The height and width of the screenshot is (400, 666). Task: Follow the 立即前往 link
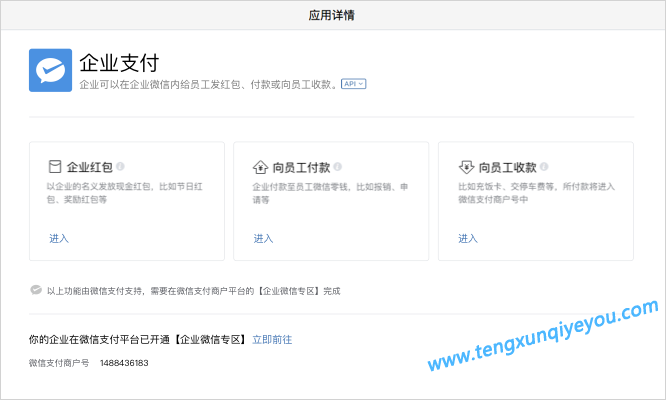[x=272, y=339]
